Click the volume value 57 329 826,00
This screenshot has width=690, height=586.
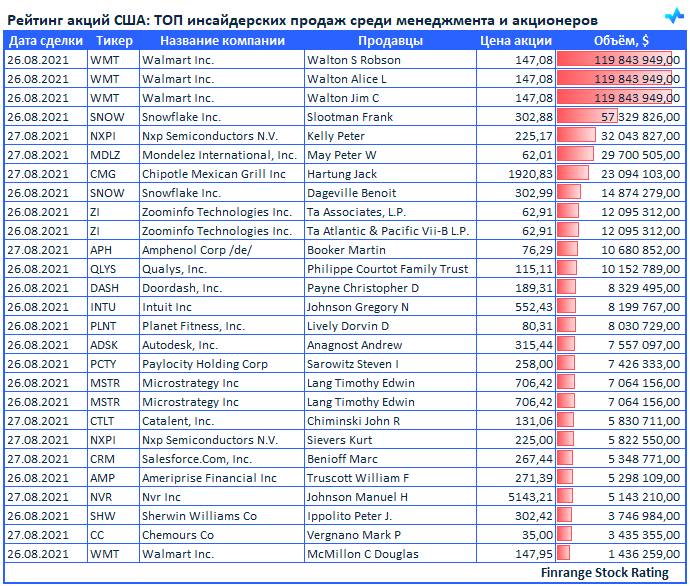point(640,117)
